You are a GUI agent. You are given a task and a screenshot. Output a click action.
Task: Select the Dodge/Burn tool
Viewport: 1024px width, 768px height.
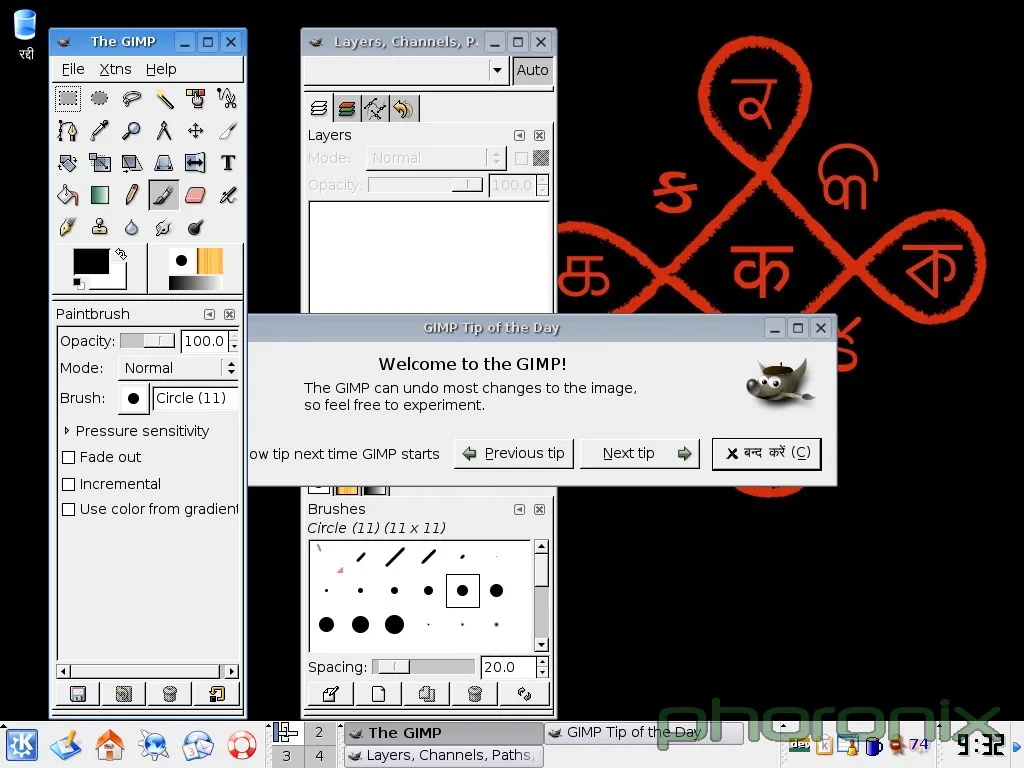coord(195,227)
